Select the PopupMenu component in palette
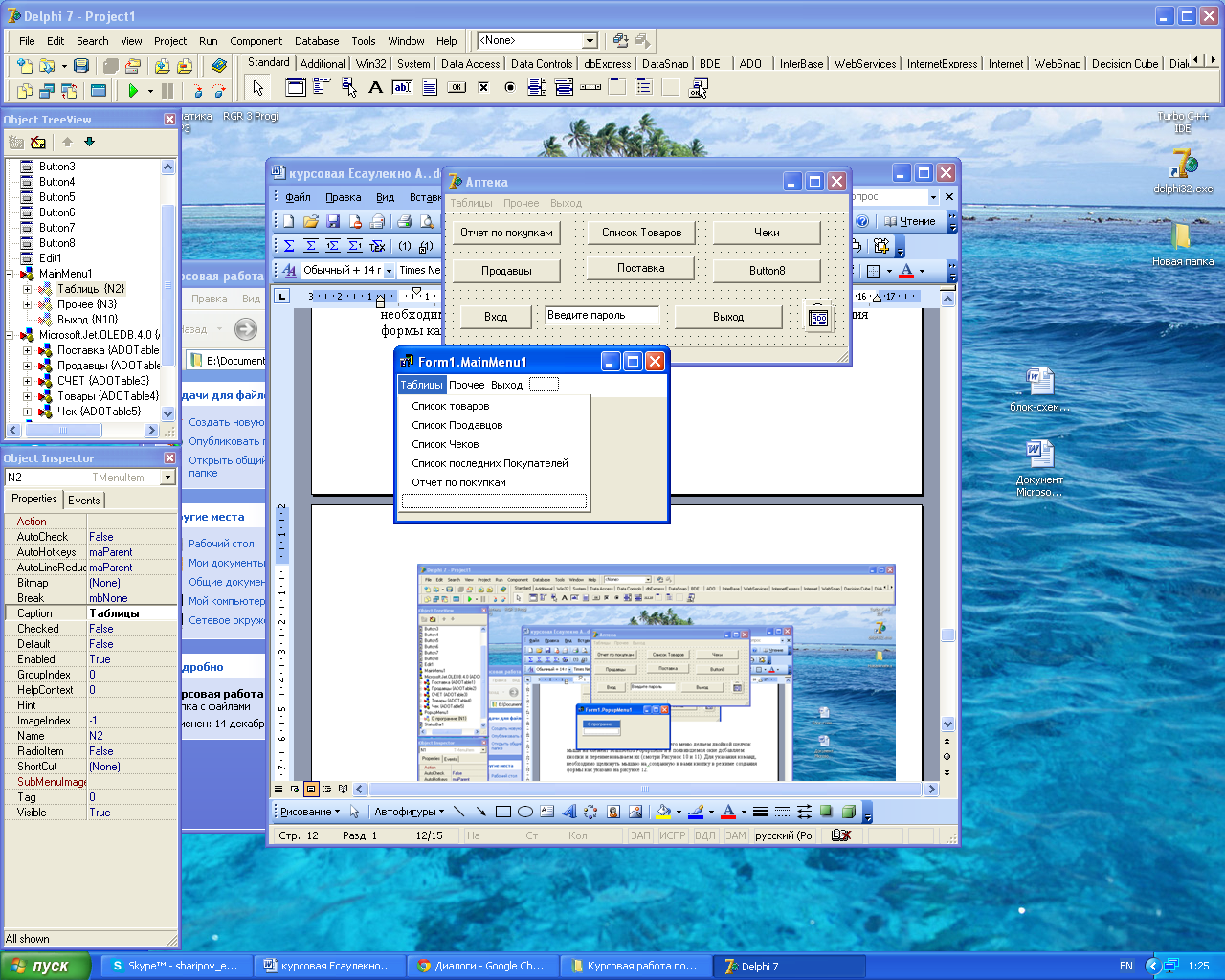The image size is (1225, 980). (x=348, y=87)
